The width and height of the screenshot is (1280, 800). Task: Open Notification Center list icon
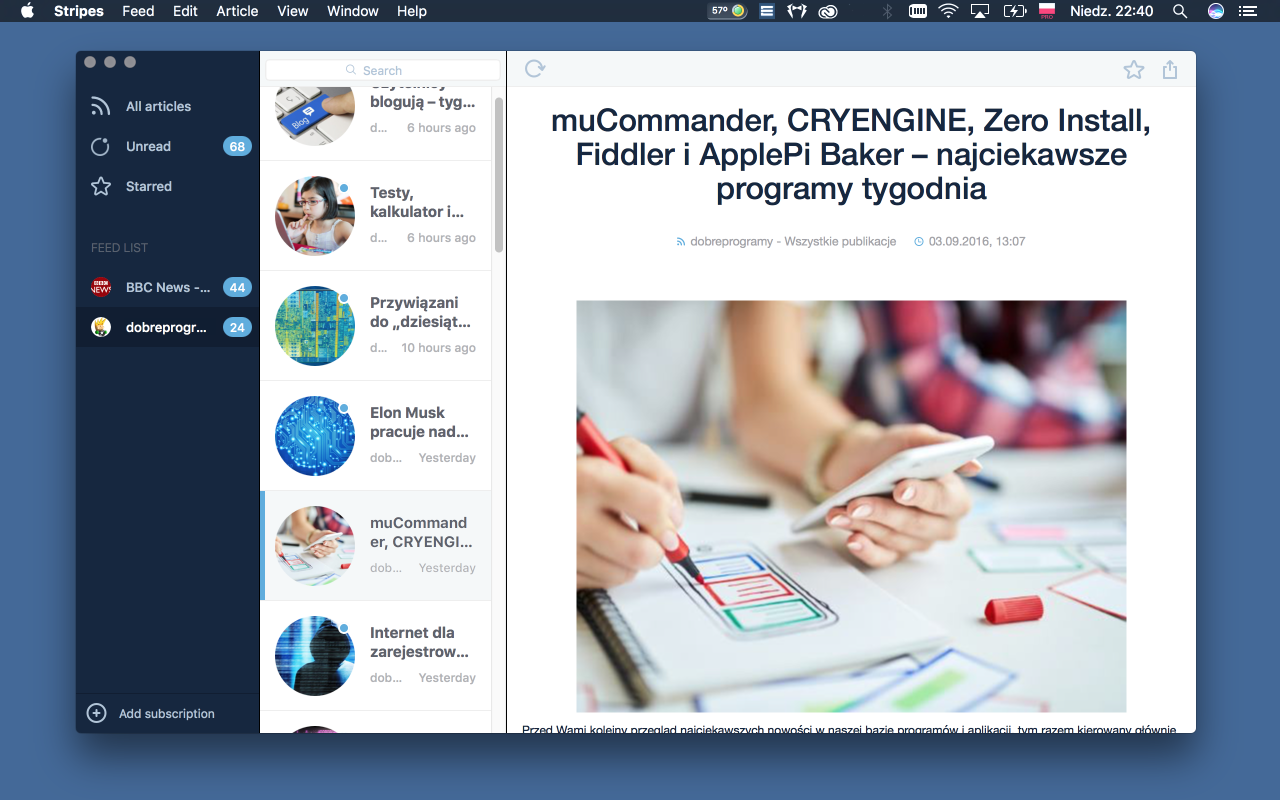[x=1247, y=11]
